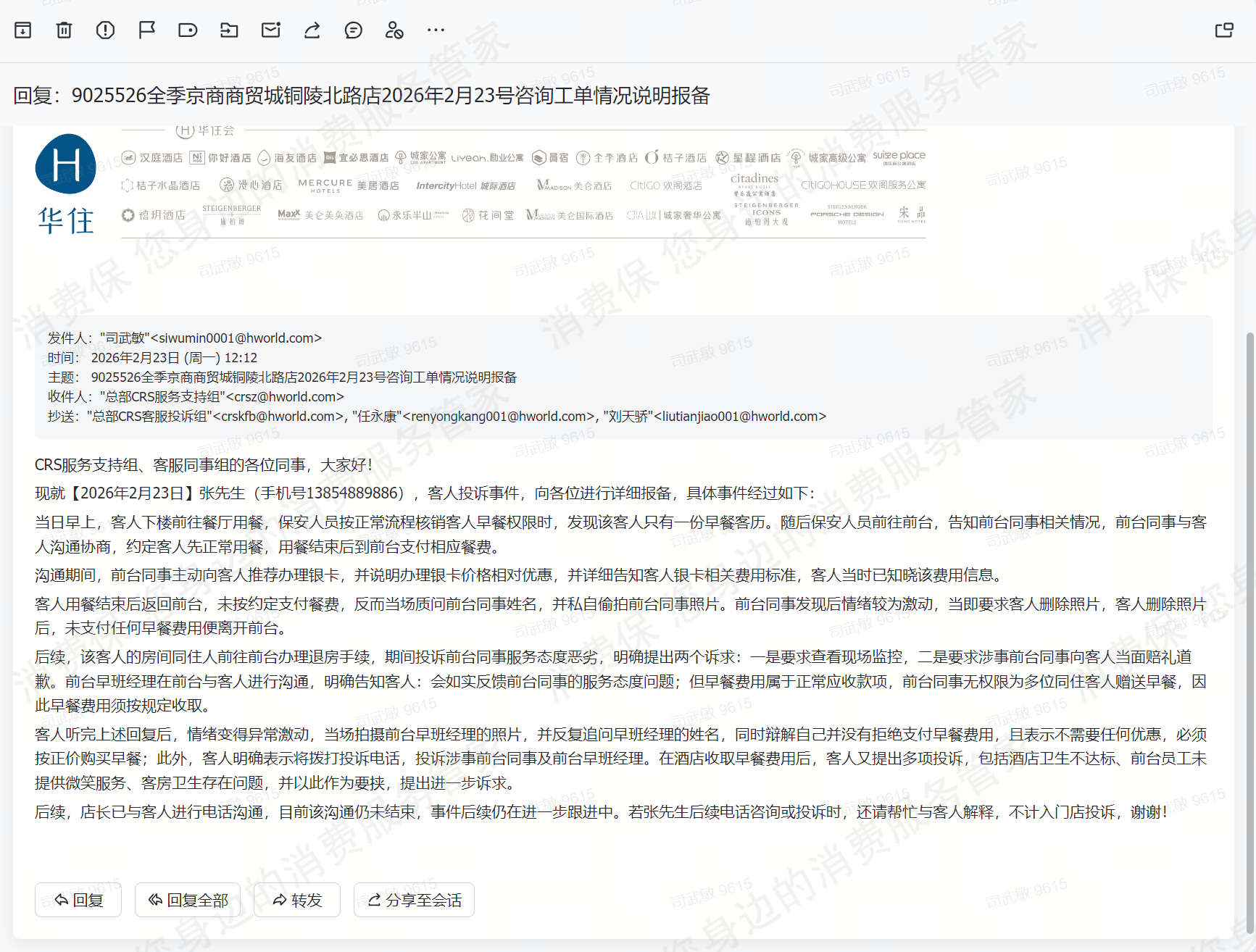Flag this email with the flag icon
This screenshot has height=952, width=1256.
pyautogui.click(x=147, y=30)
